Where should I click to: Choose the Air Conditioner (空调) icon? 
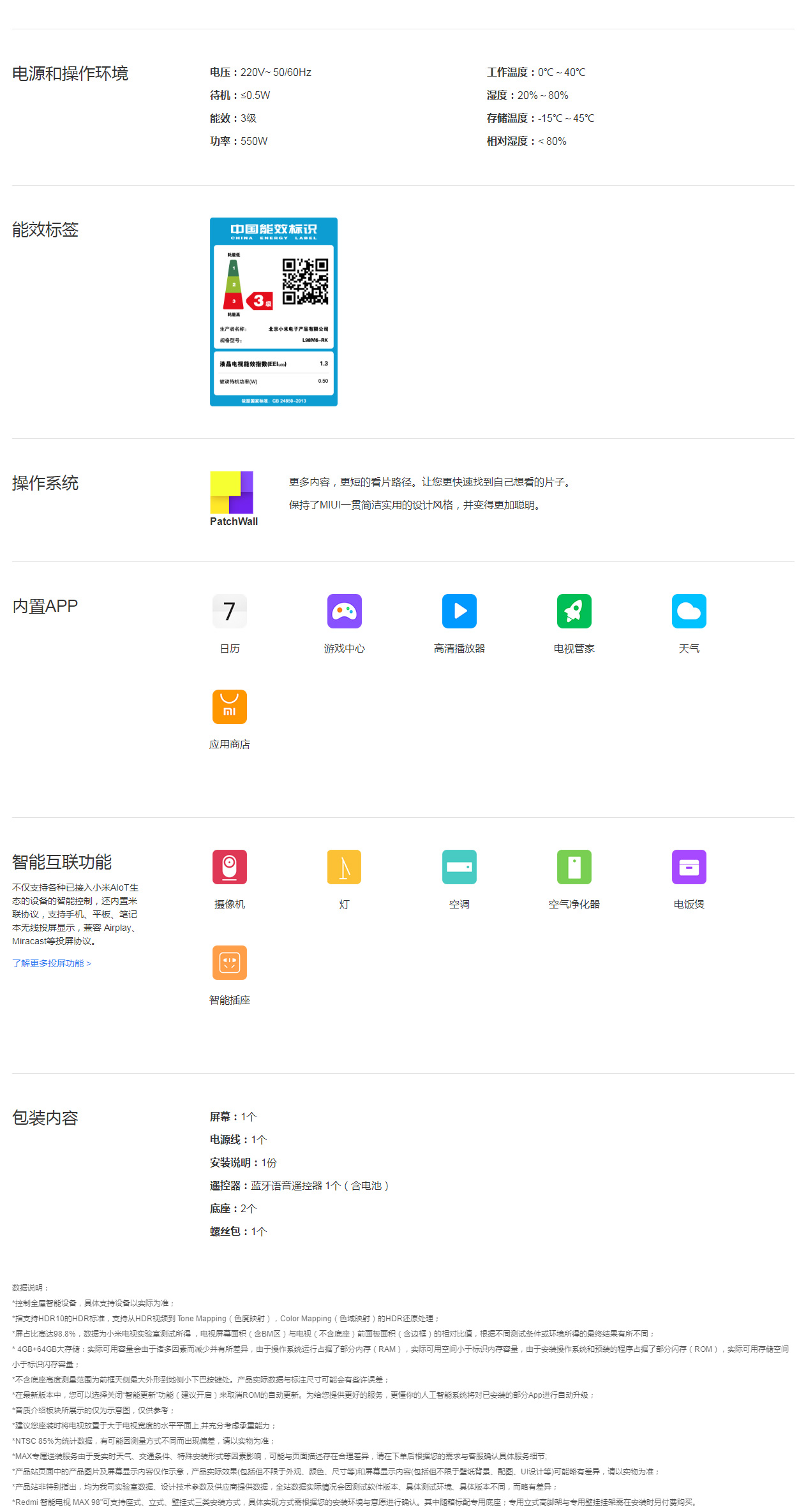(459, 867)
